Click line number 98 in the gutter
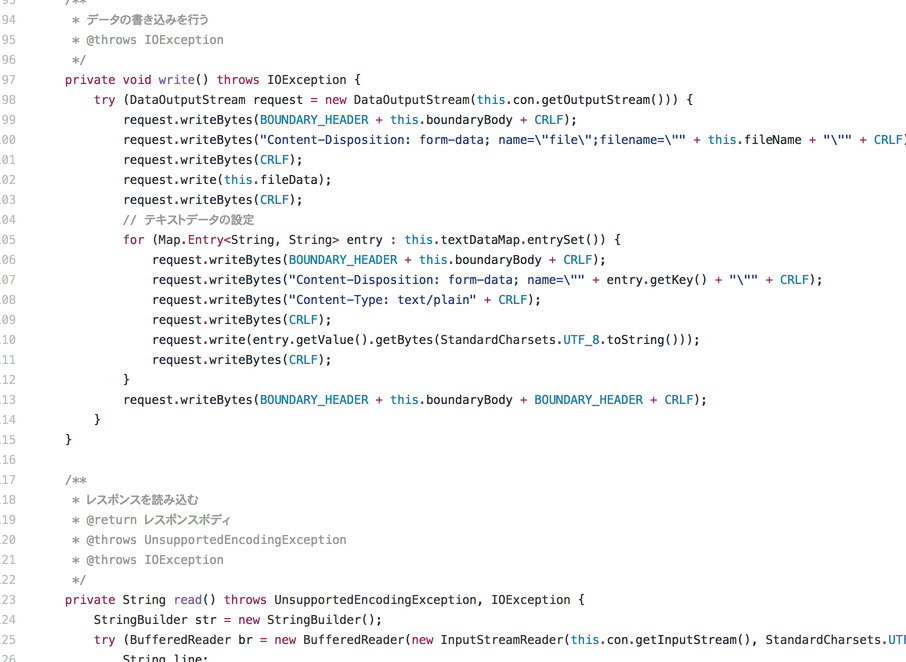The height and width of the screenshot is (662, 906). [8, 100]
